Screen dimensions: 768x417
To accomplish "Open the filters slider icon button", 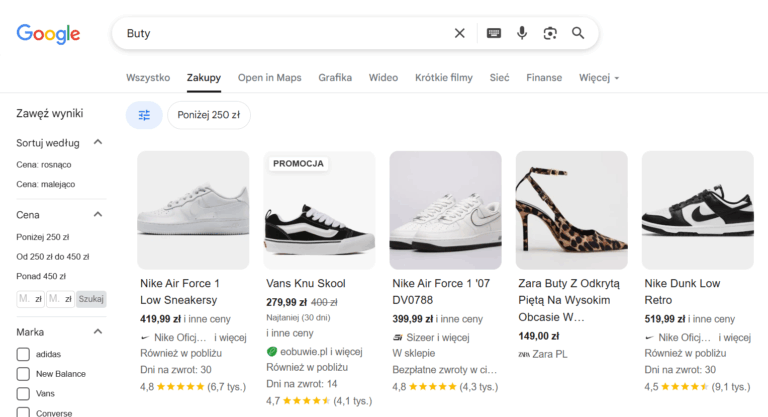I will pyautogui.click(x=144, y=115).
